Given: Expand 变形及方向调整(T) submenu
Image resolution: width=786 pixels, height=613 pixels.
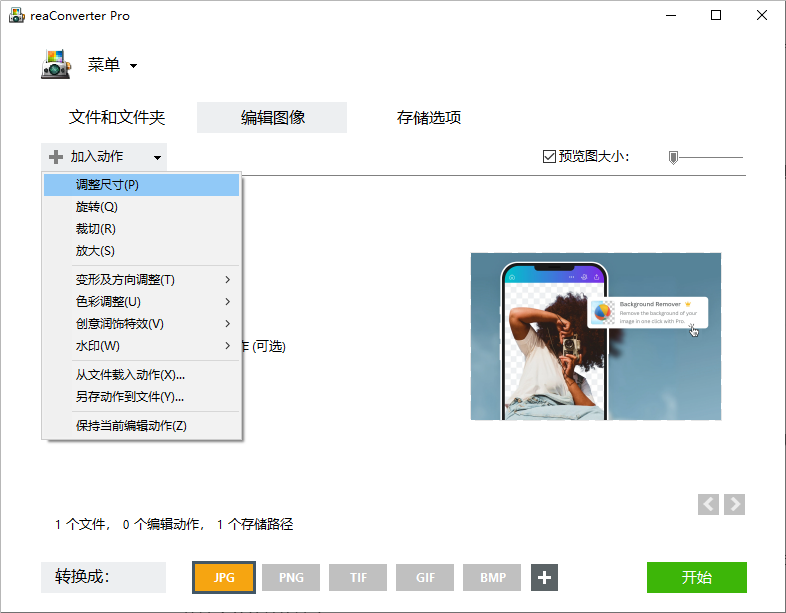Looking at the screenshot, I should click(141, 280).
